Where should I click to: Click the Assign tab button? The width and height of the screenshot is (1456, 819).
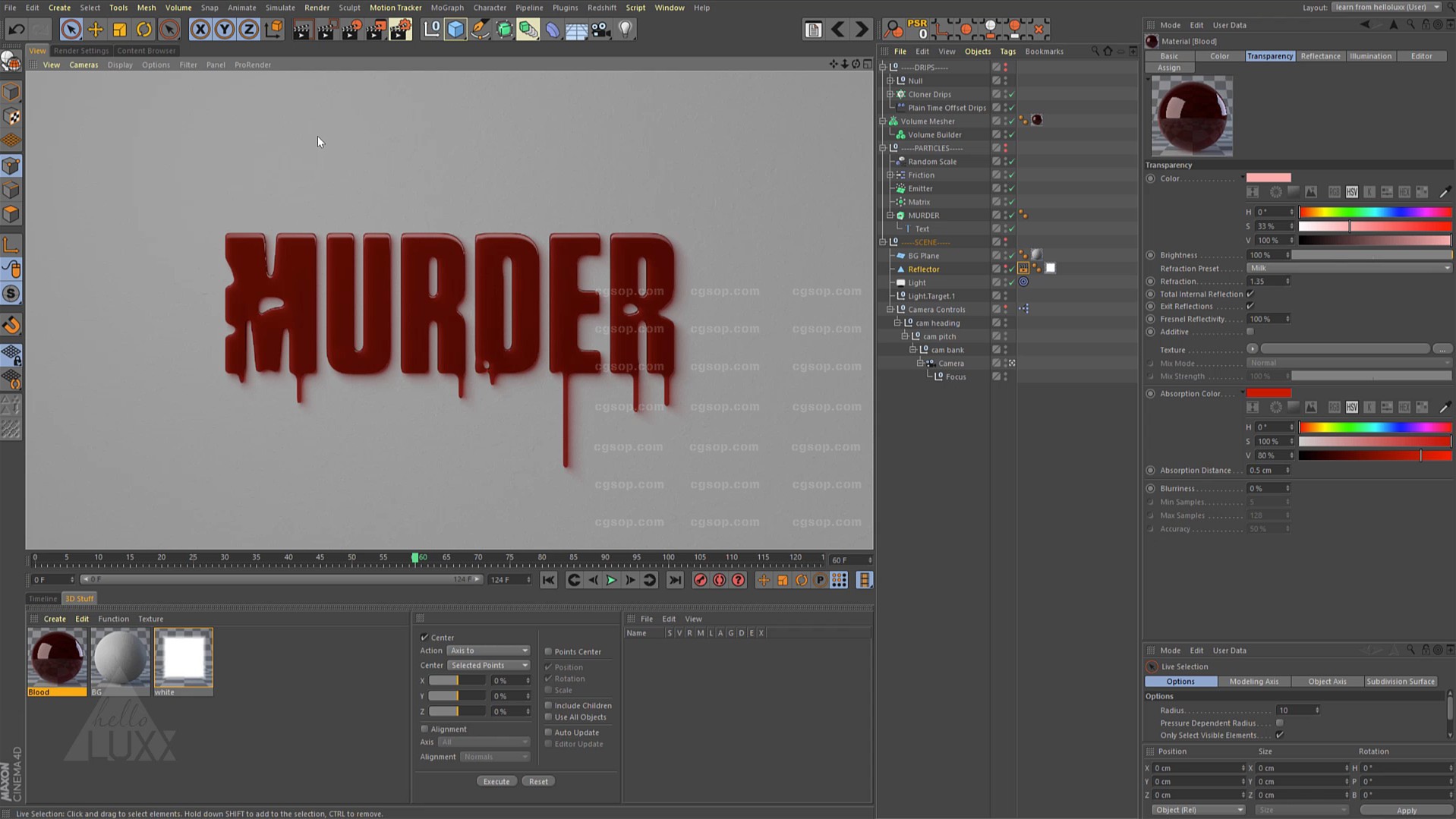(1169, 68)
